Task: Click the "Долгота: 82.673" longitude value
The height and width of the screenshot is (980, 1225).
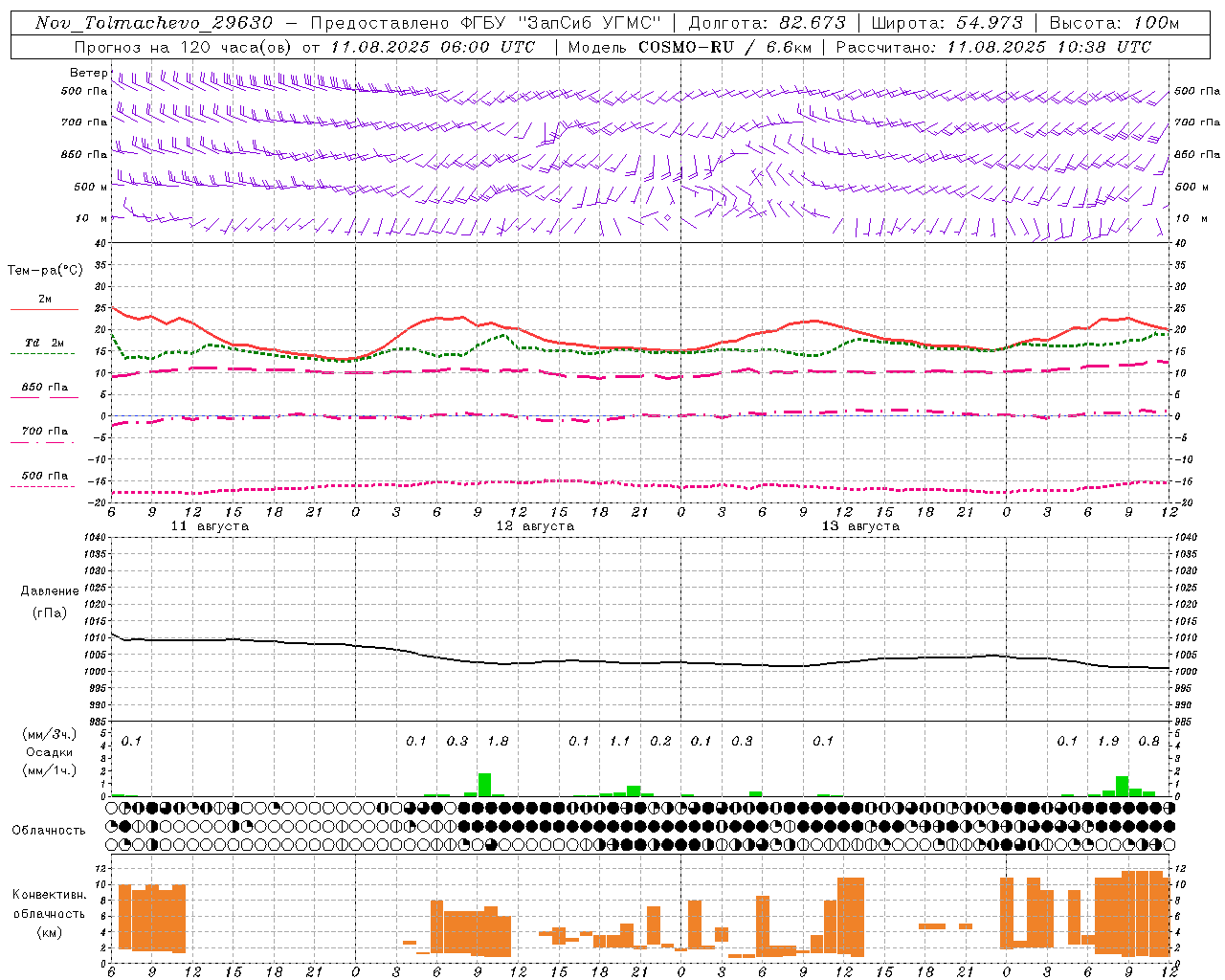Action: 768,23
